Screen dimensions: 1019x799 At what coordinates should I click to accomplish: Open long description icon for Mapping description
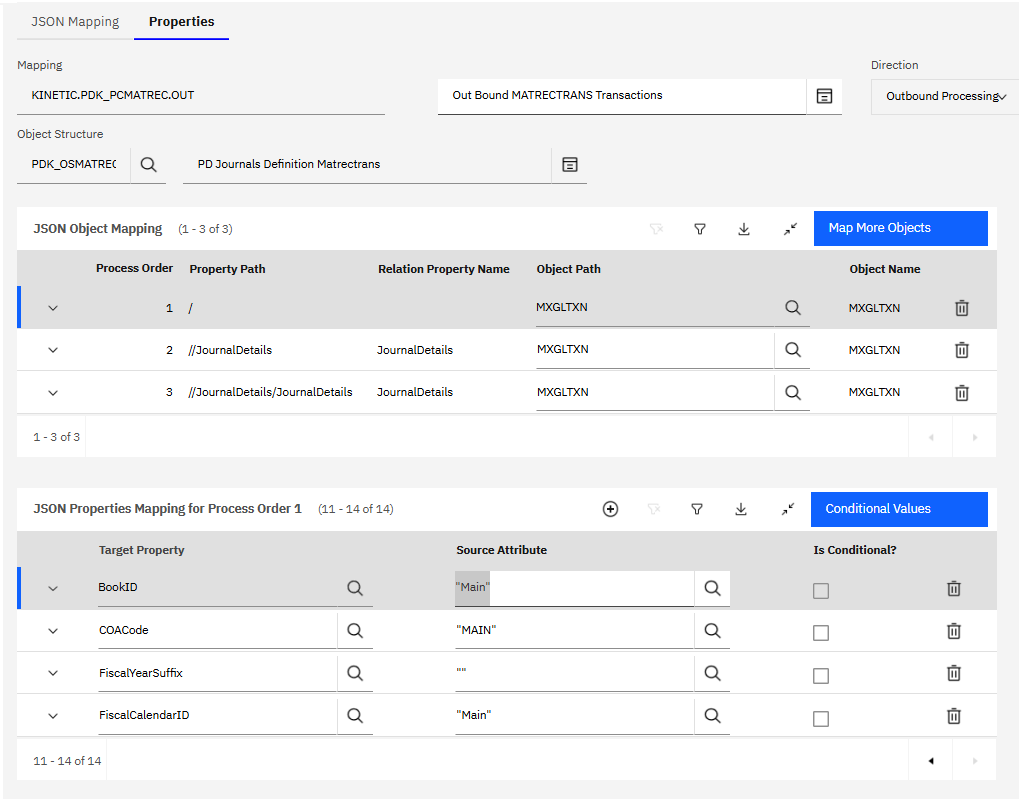[x=824, y=96]
